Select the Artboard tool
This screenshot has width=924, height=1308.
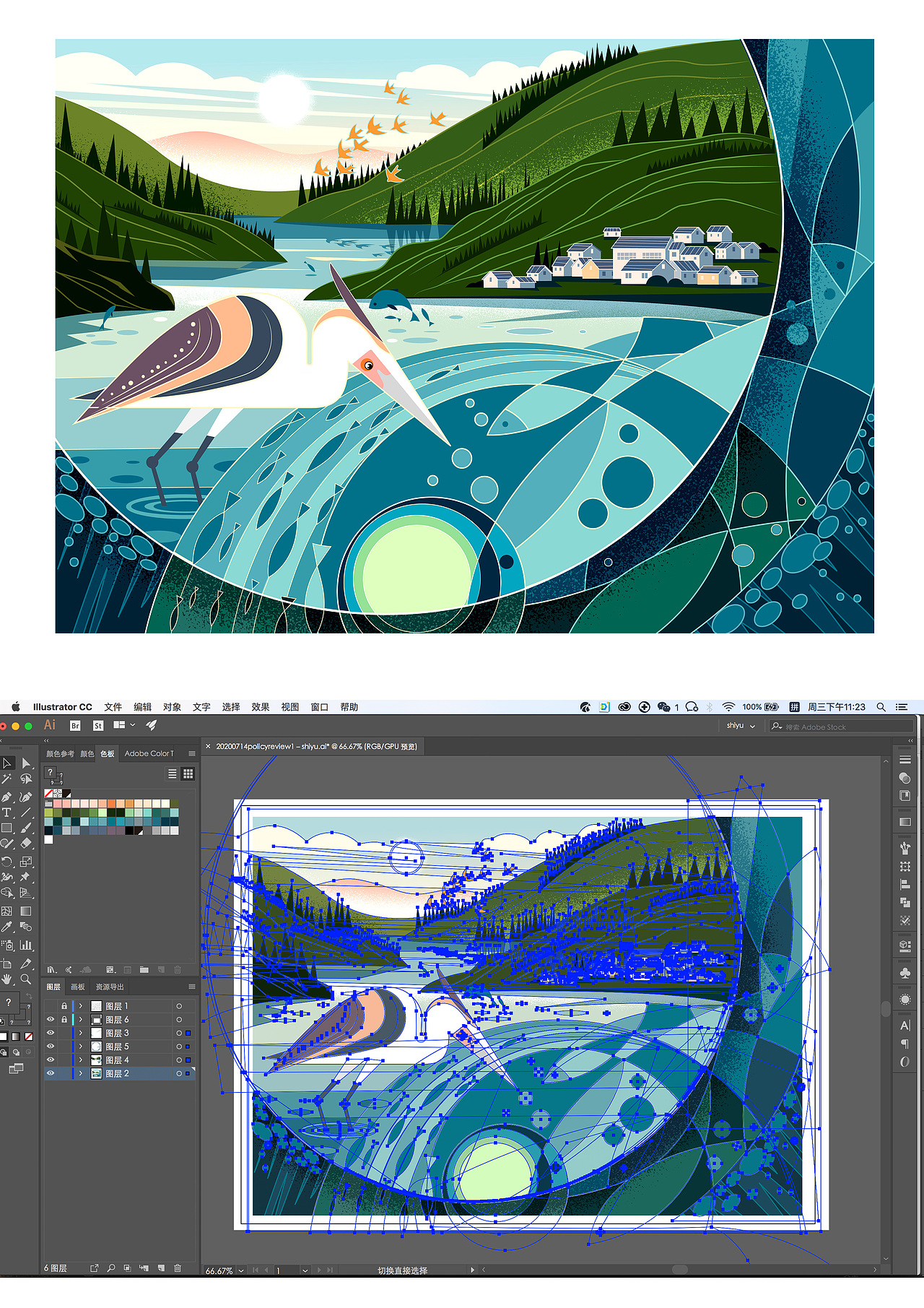pyautogui.click(x=7, y=963)
